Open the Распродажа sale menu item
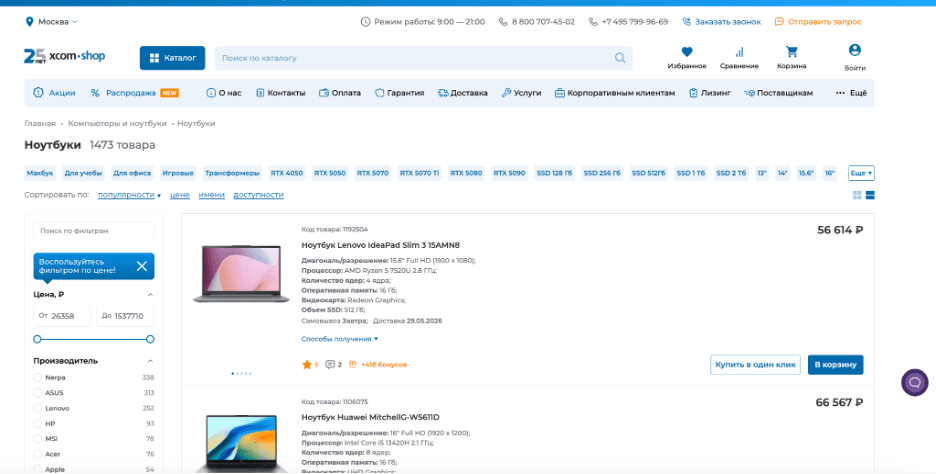Image resolution: width=936 pixels, height=474 pixels. pyautogui.click(x=134, y=93)
